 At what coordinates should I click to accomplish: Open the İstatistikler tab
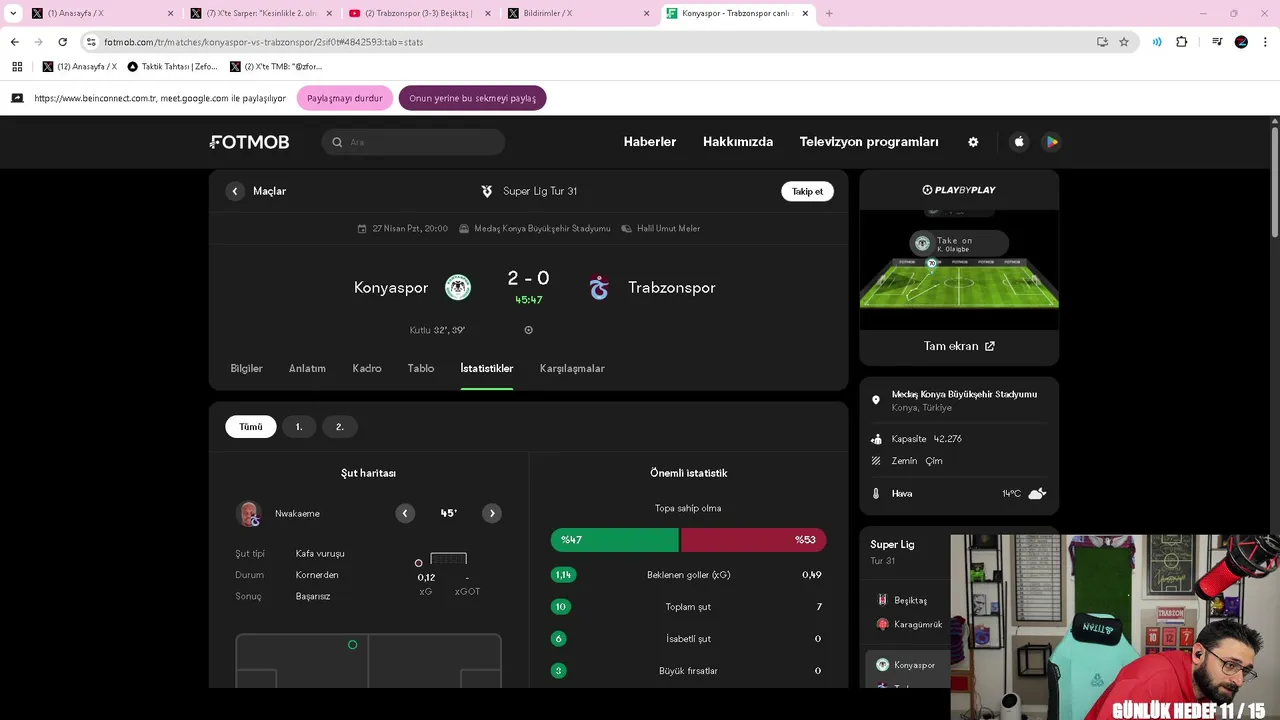[487, 368]
